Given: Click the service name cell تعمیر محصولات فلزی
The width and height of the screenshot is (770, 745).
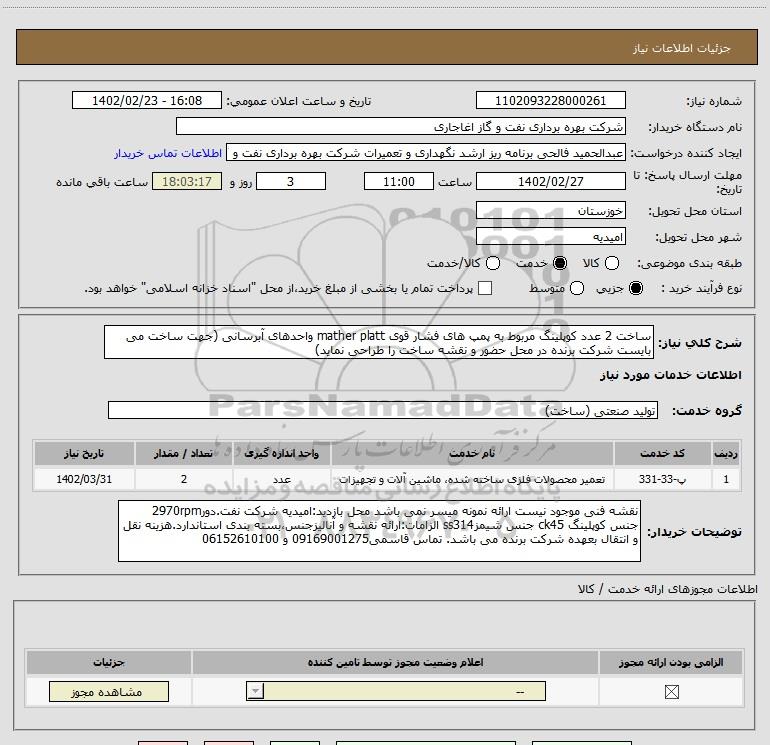Looking at the screenshot, I should point(472,479).
